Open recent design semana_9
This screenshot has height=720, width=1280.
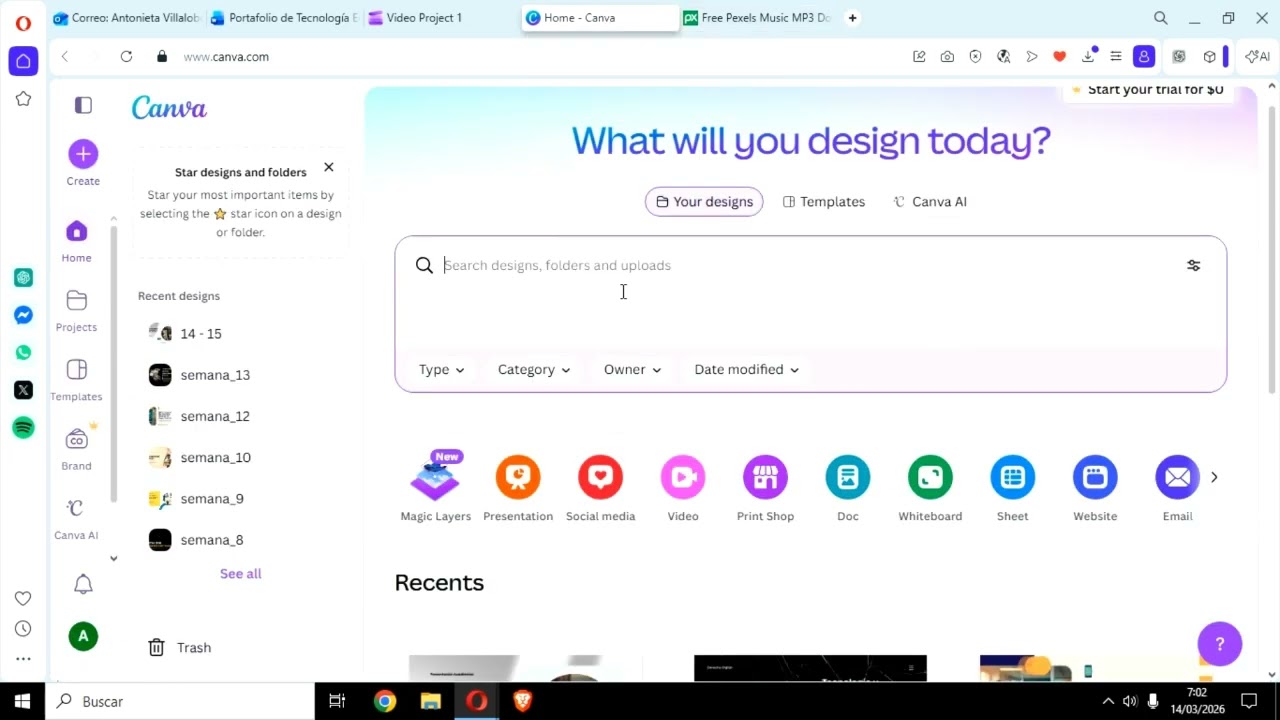click(x=240, y=499)
